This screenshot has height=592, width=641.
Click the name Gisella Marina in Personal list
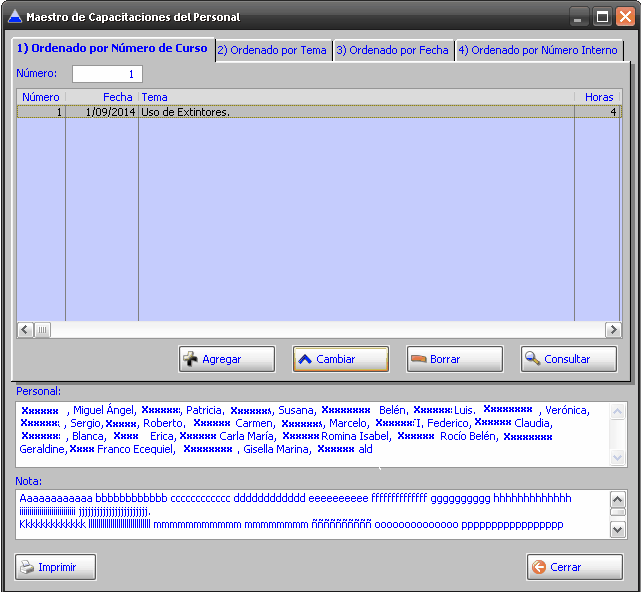[x=276, y=449]
